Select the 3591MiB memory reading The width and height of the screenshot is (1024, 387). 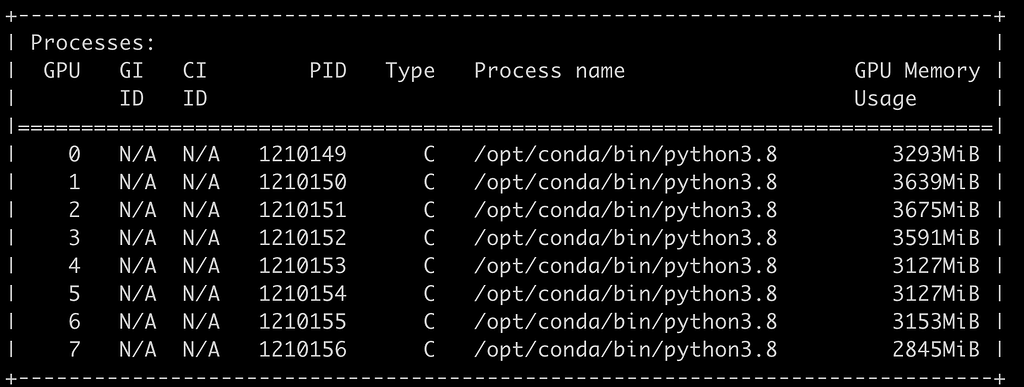tap(936, 238)
